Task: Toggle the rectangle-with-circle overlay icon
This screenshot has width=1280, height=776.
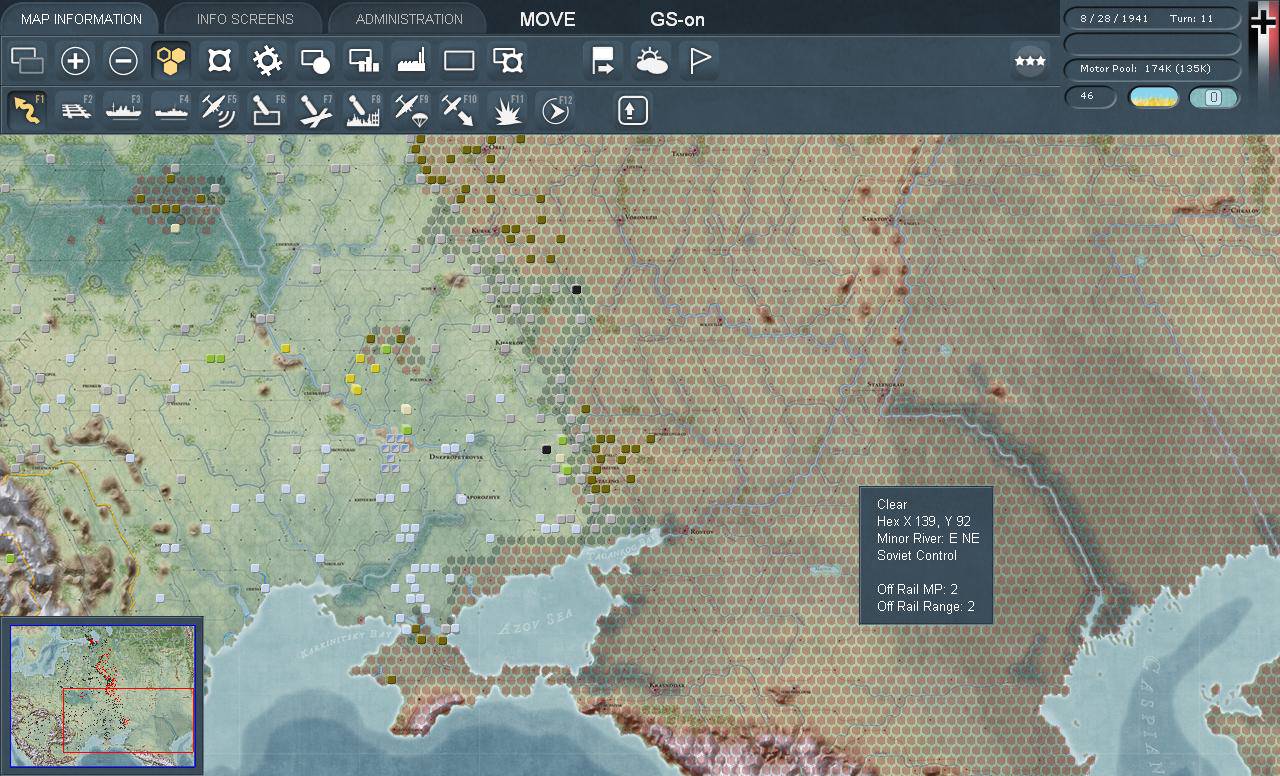Action: (315, 61)
